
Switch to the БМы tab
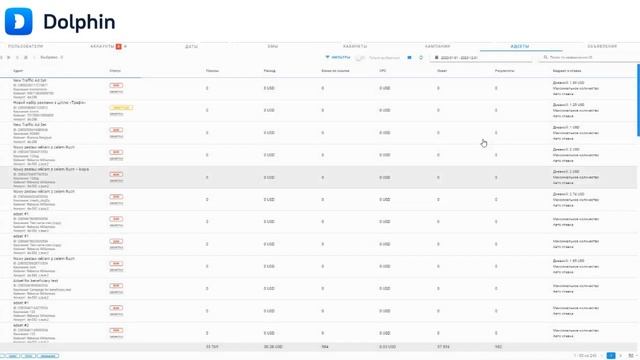(x=273, y=47)
